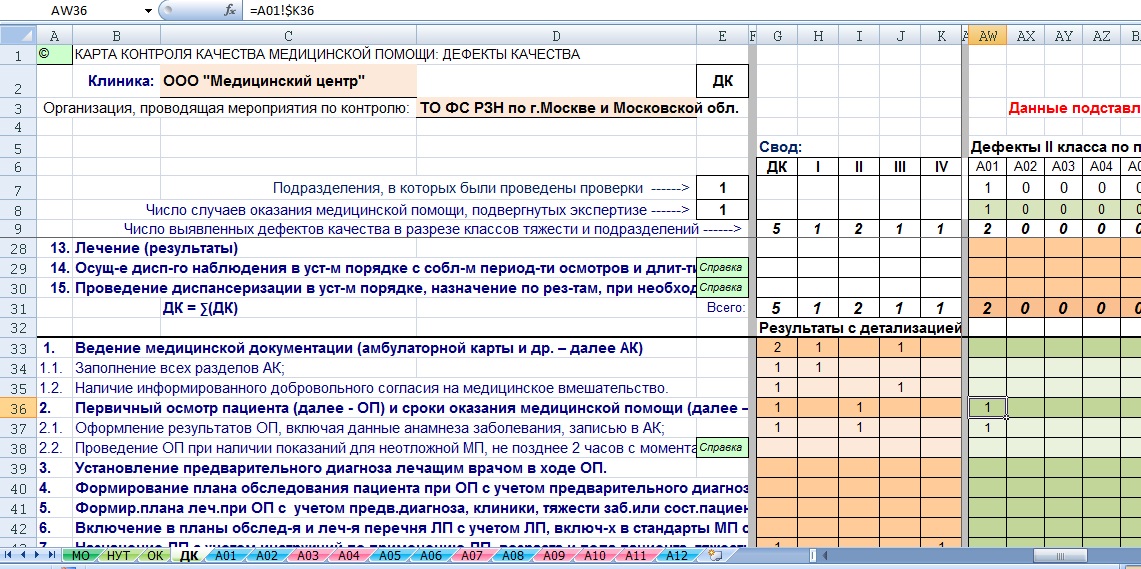Click the Всего: label in row 31
This screenshot has height=569, width=1141.
(726, 308)
